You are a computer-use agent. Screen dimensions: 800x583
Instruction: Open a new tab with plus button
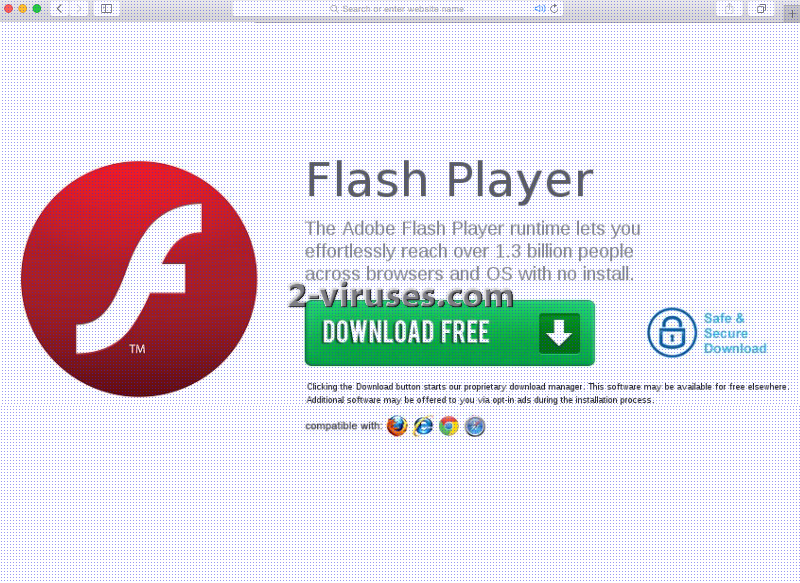click(792, 14)
